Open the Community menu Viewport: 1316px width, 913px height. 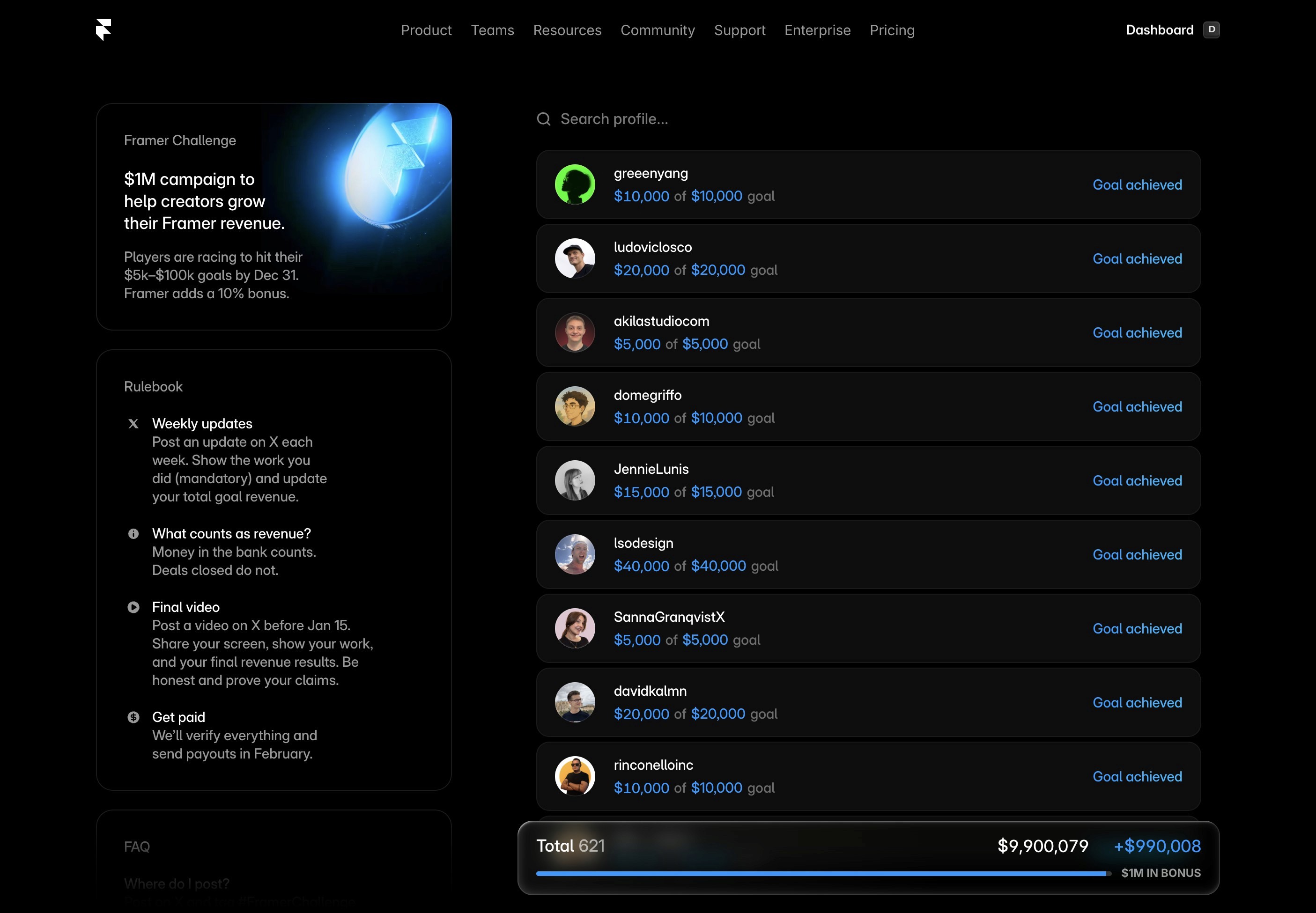click(x=658, y=30)
